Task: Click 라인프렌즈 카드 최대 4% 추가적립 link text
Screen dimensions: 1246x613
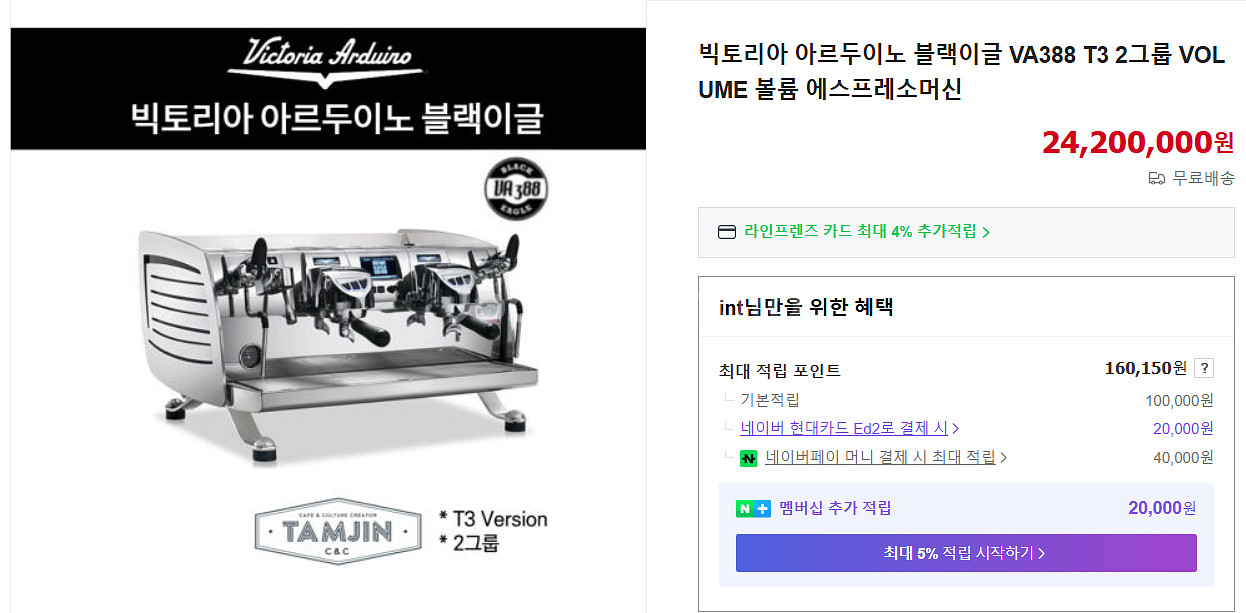Action: tap(860, 232)
